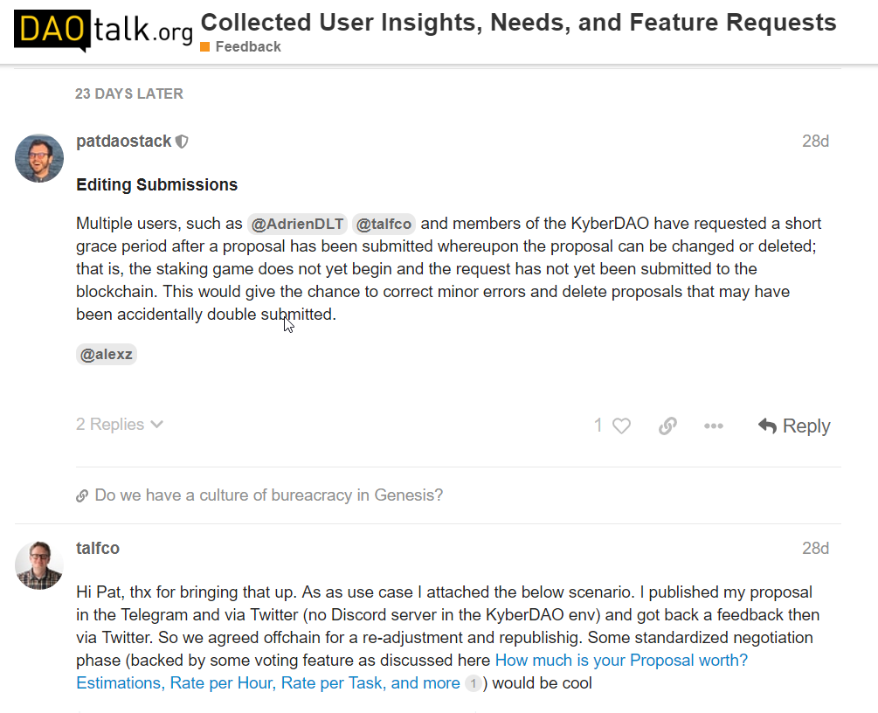This screenshot has height=713, width=878.
Task: Click the moderator shield icon beside patdaostack
Action: pyautogui.click(x=182, y=142)
